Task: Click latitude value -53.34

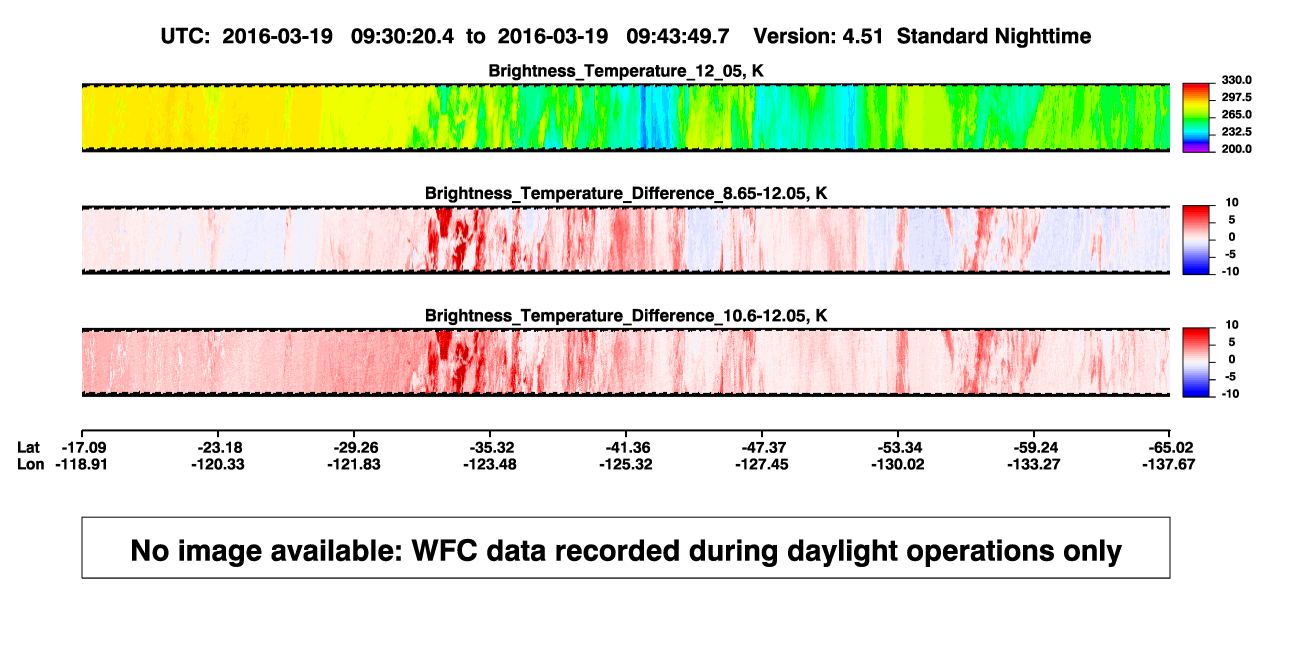Action: click(898, 447)
